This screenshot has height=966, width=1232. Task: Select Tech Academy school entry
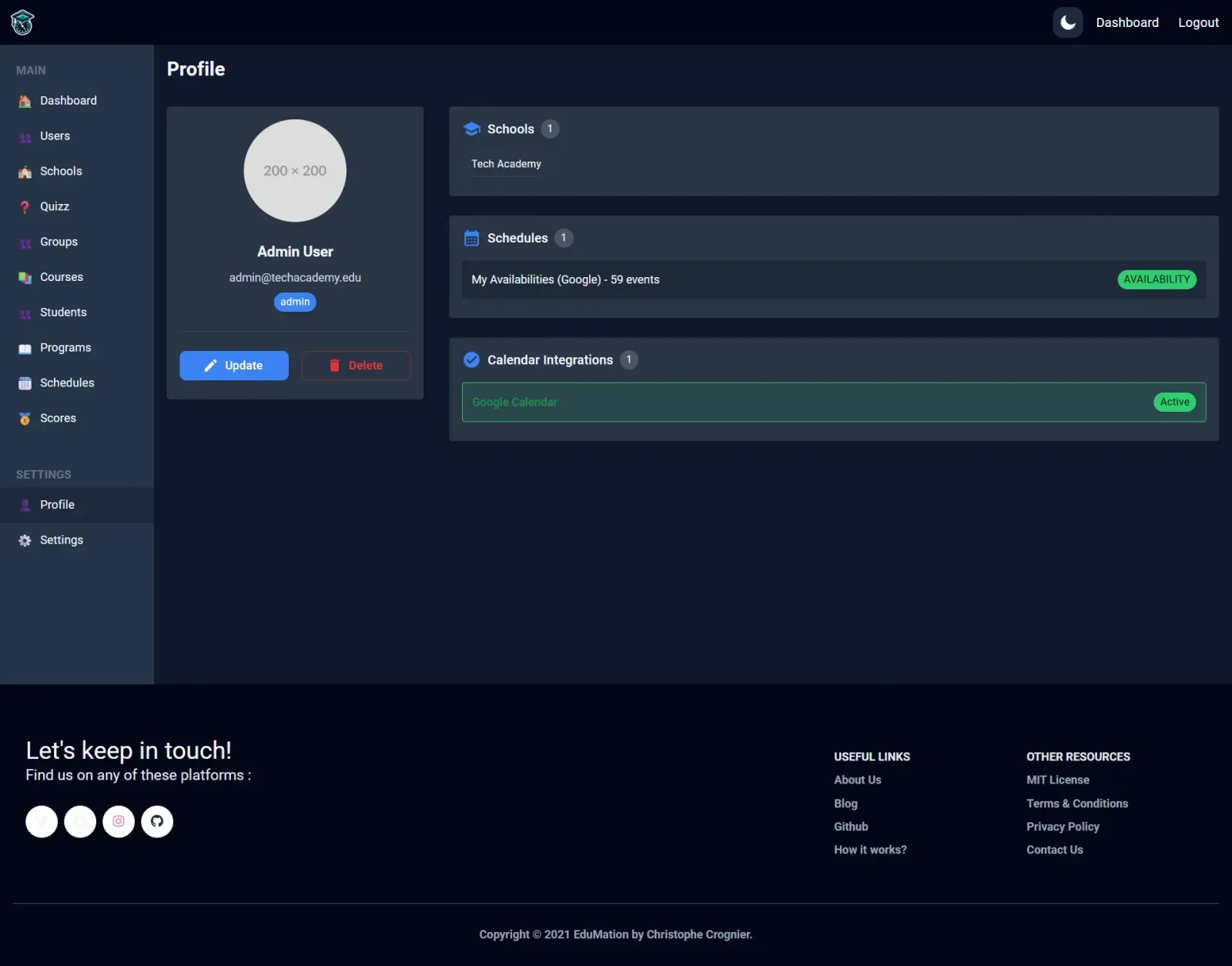tap(506, 164)
